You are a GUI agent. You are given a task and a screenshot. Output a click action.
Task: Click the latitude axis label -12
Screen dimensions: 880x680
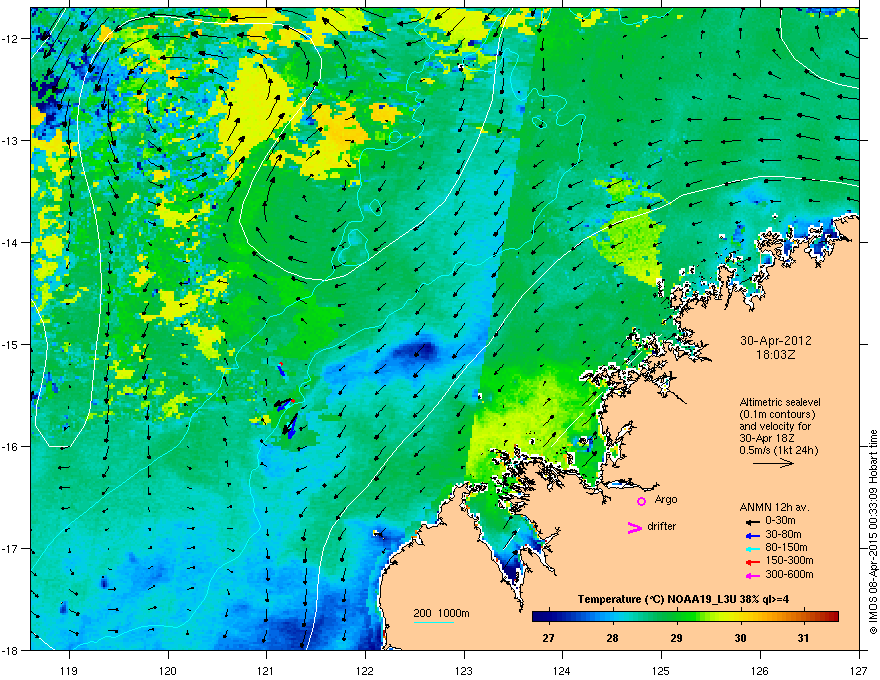click(11, 39)
